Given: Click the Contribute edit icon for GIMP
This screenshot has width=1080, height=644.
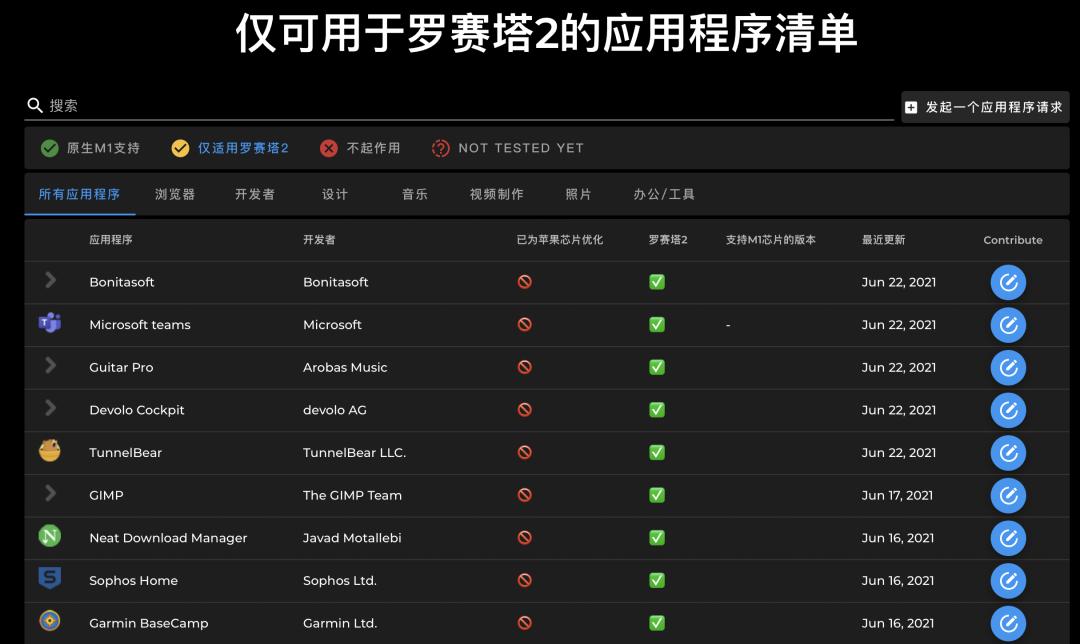Looking at the screenshot, I should tap(1008, 495).
